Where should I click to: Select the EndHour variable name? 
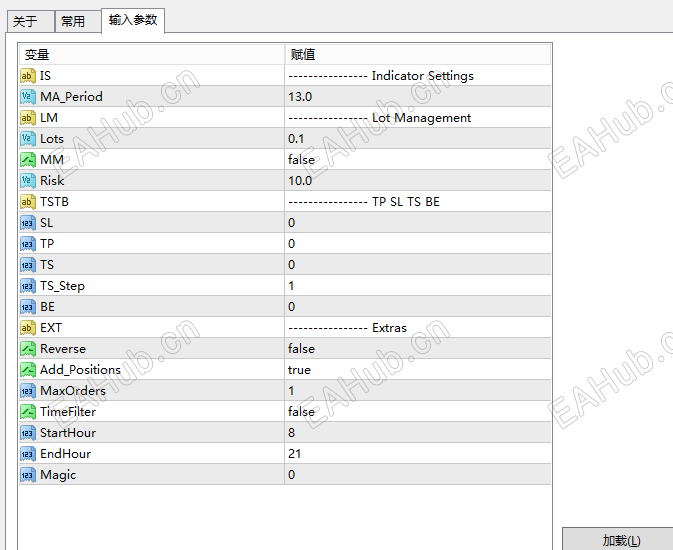pos(65,454)
